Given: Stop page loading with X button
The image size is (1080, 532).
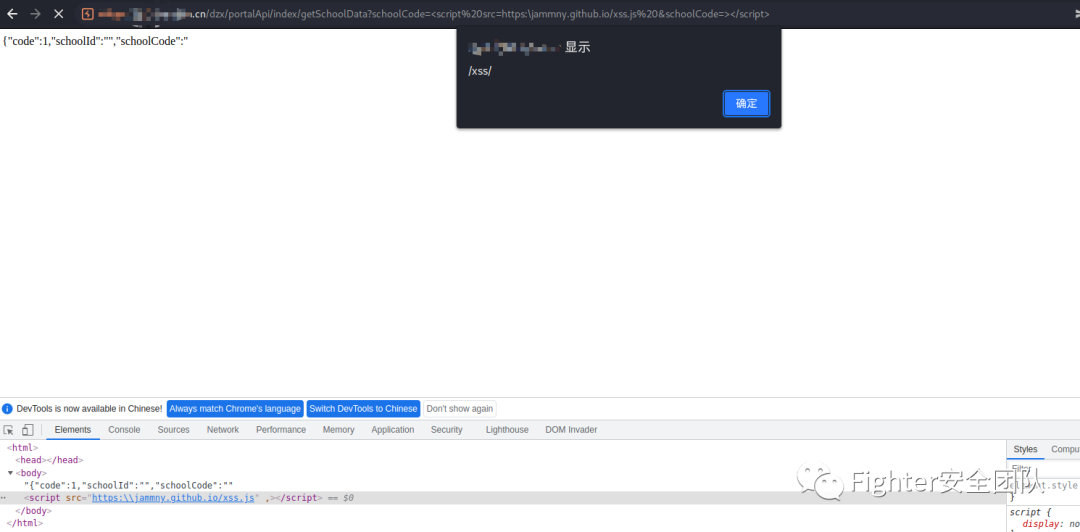Looking at the screenshot, I should point(58,14).
